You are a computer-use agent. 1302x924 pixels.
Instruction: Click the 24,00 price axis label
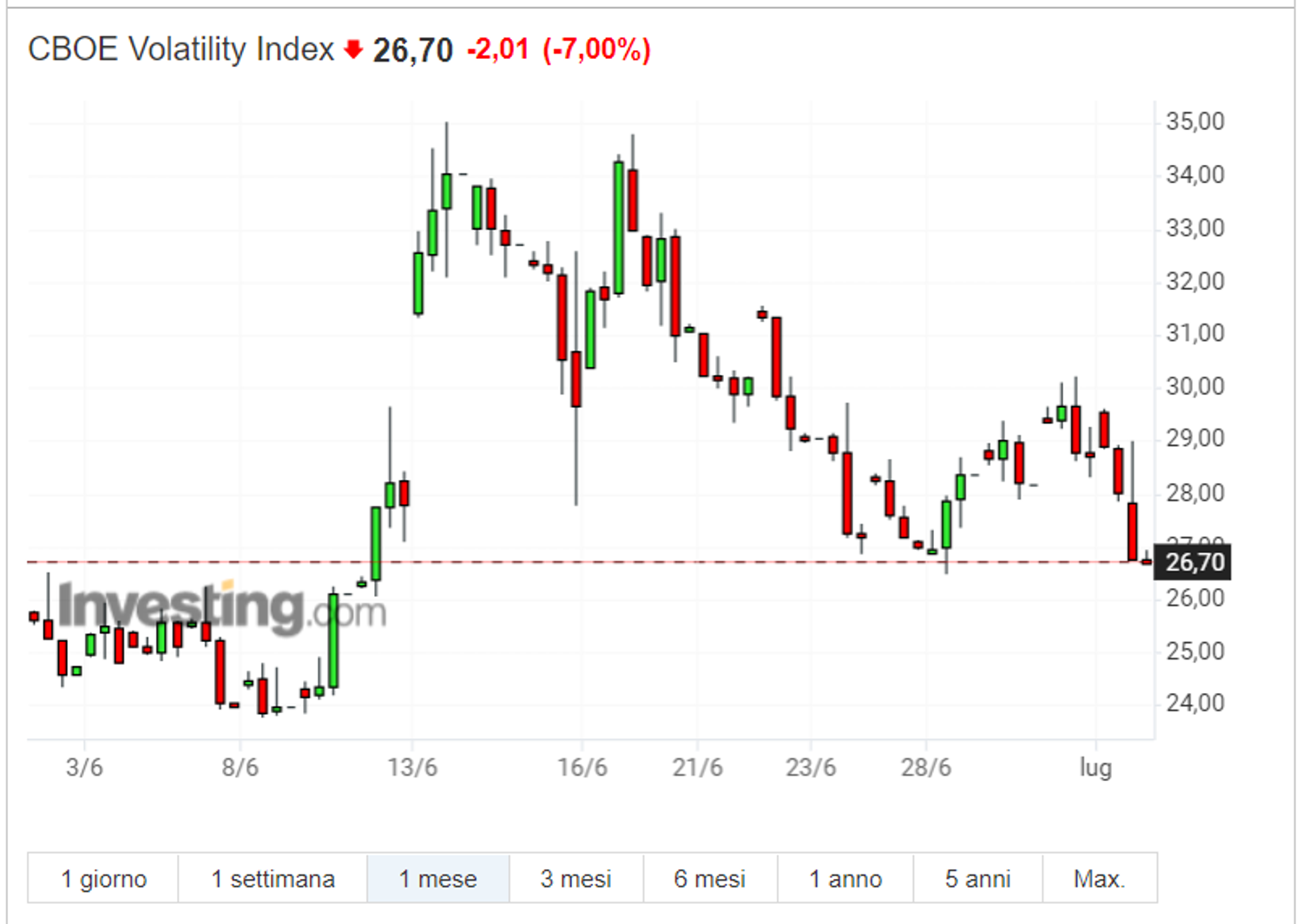(1195, 703)
